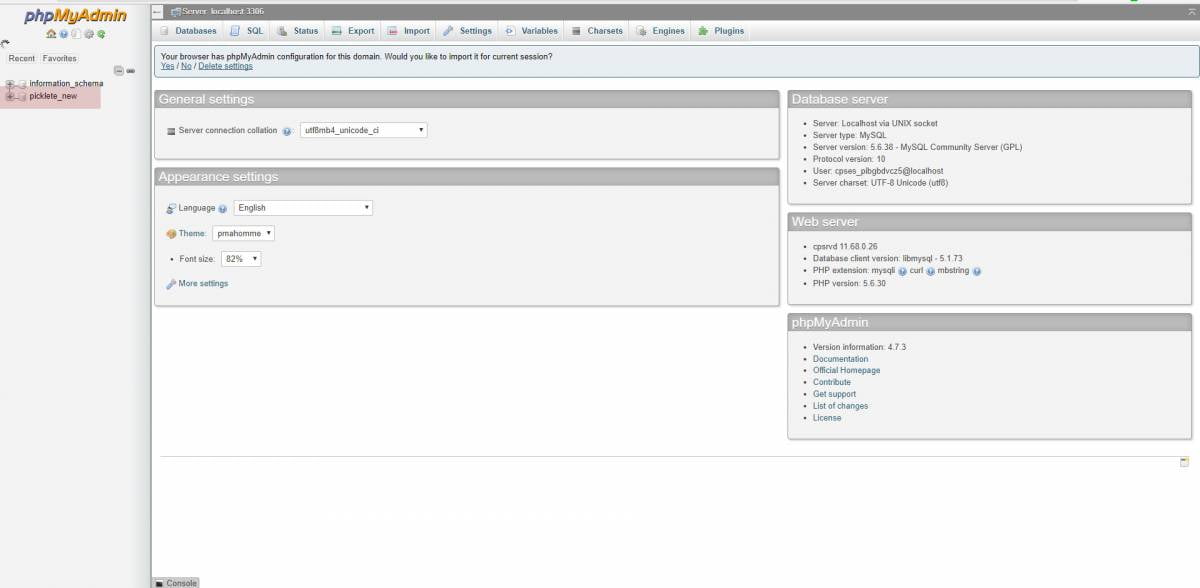Image resolution: width=1200 pixels, height=588 pixels.
Task: Open the Language dropdown
Action: coord(303,208)
